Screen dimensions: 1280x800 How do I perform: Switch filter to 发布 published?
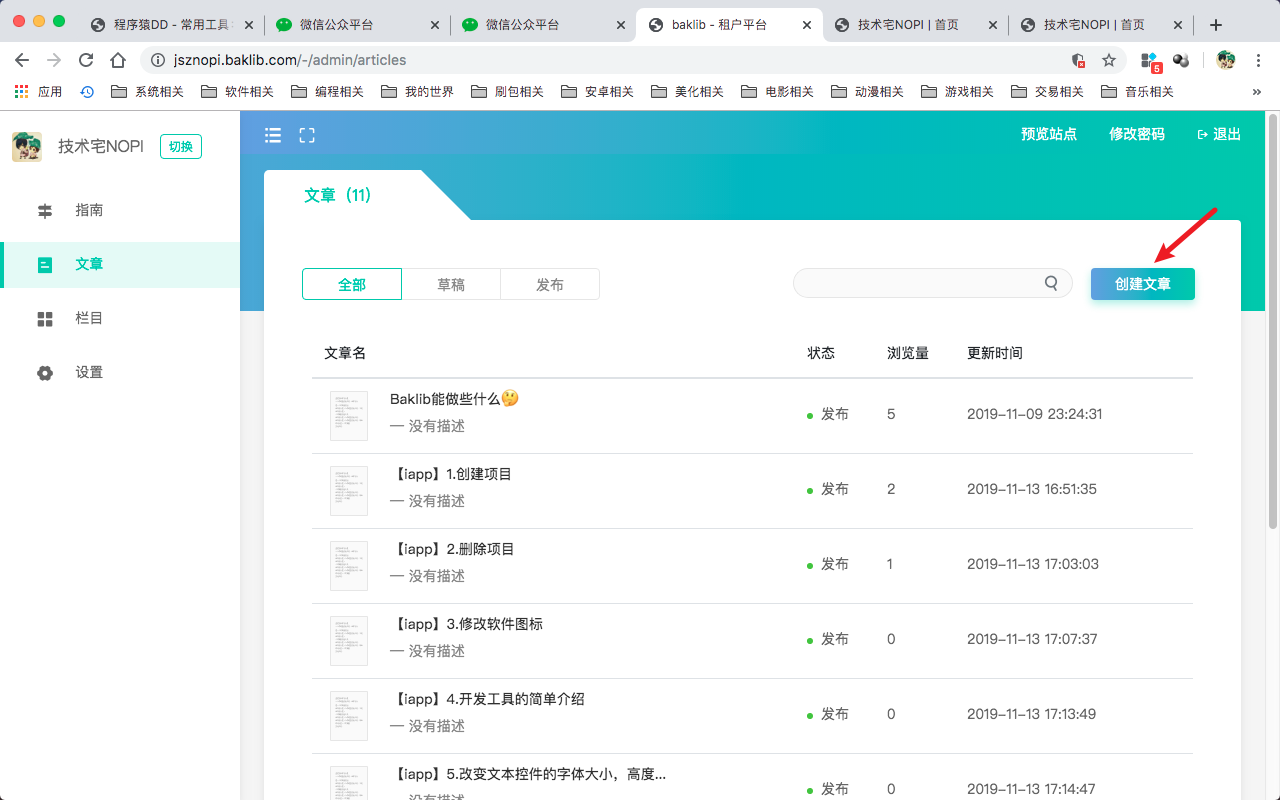[550, 284]
